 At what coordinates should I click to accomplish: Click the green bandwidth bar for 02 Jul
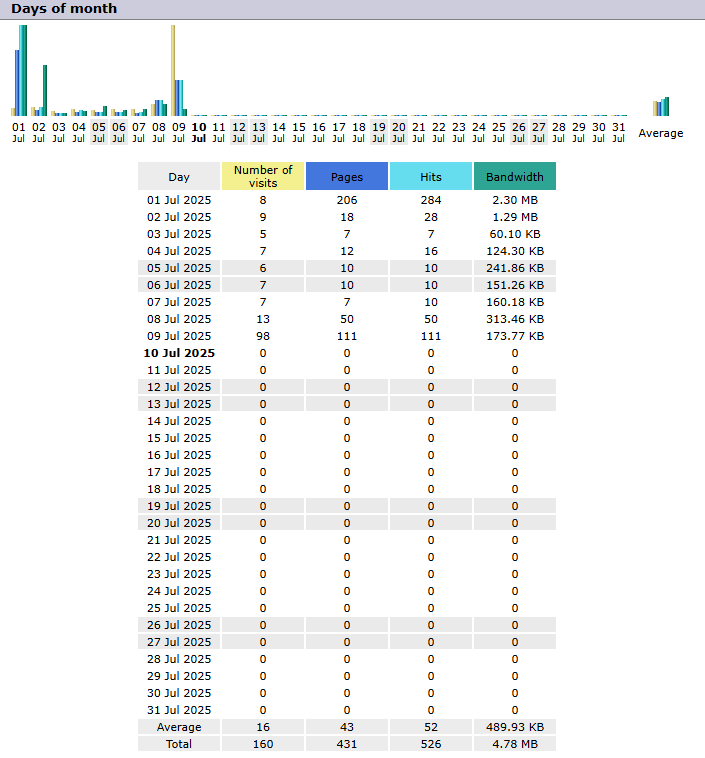pos(45,90)
